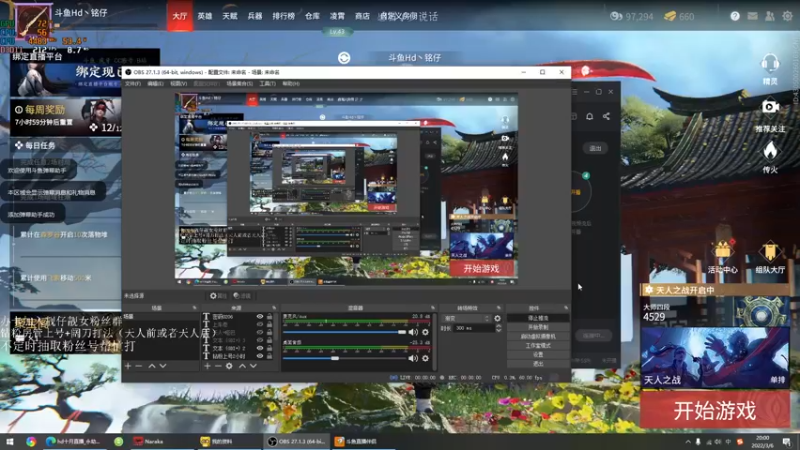Pop out the 场景 dock panel
800x450 pixels.
click(194, 308)
